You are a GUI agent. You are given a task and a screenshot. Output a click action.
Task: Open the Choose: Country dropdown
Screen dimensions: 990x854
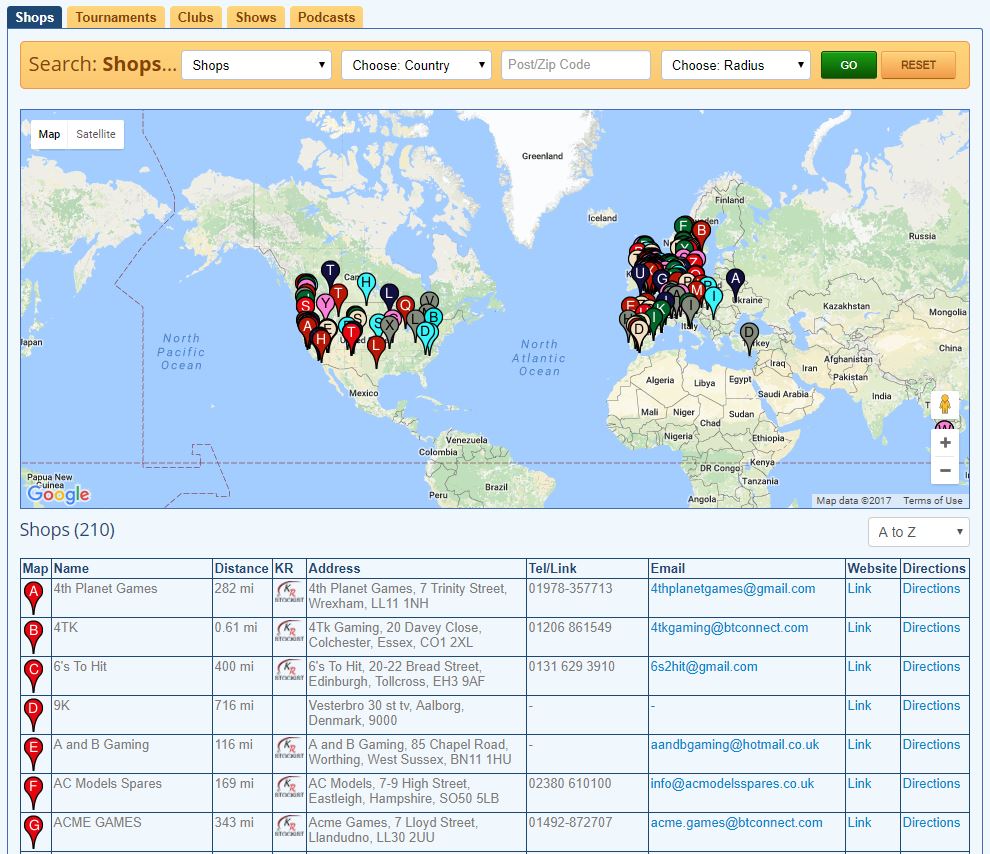click(416, 65)
